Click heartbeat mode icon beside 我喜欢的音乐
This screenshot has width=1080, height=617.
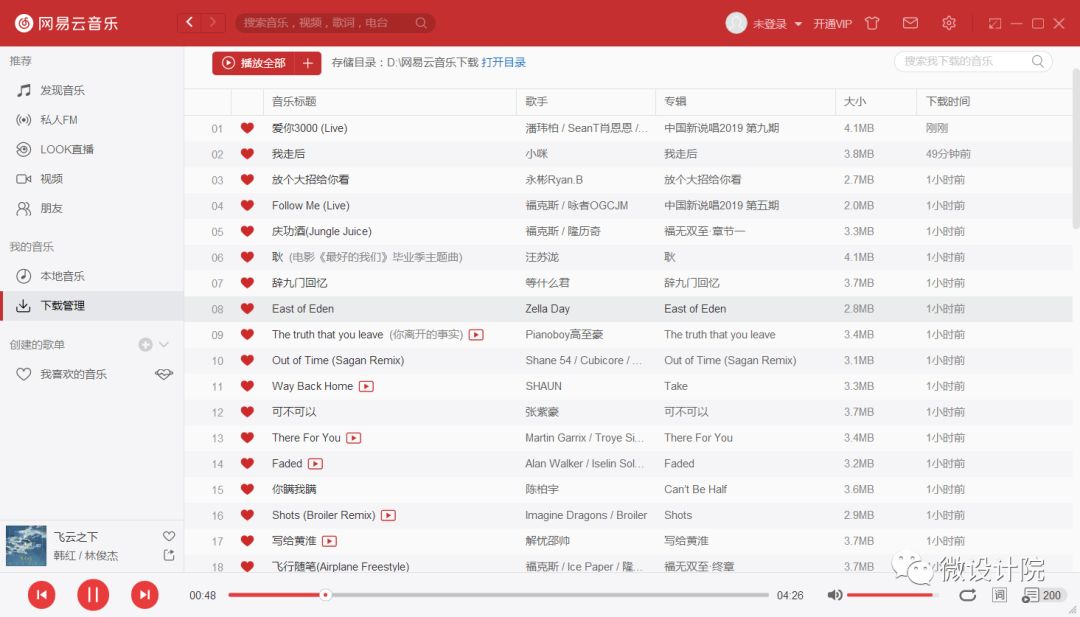pos(164,374)
